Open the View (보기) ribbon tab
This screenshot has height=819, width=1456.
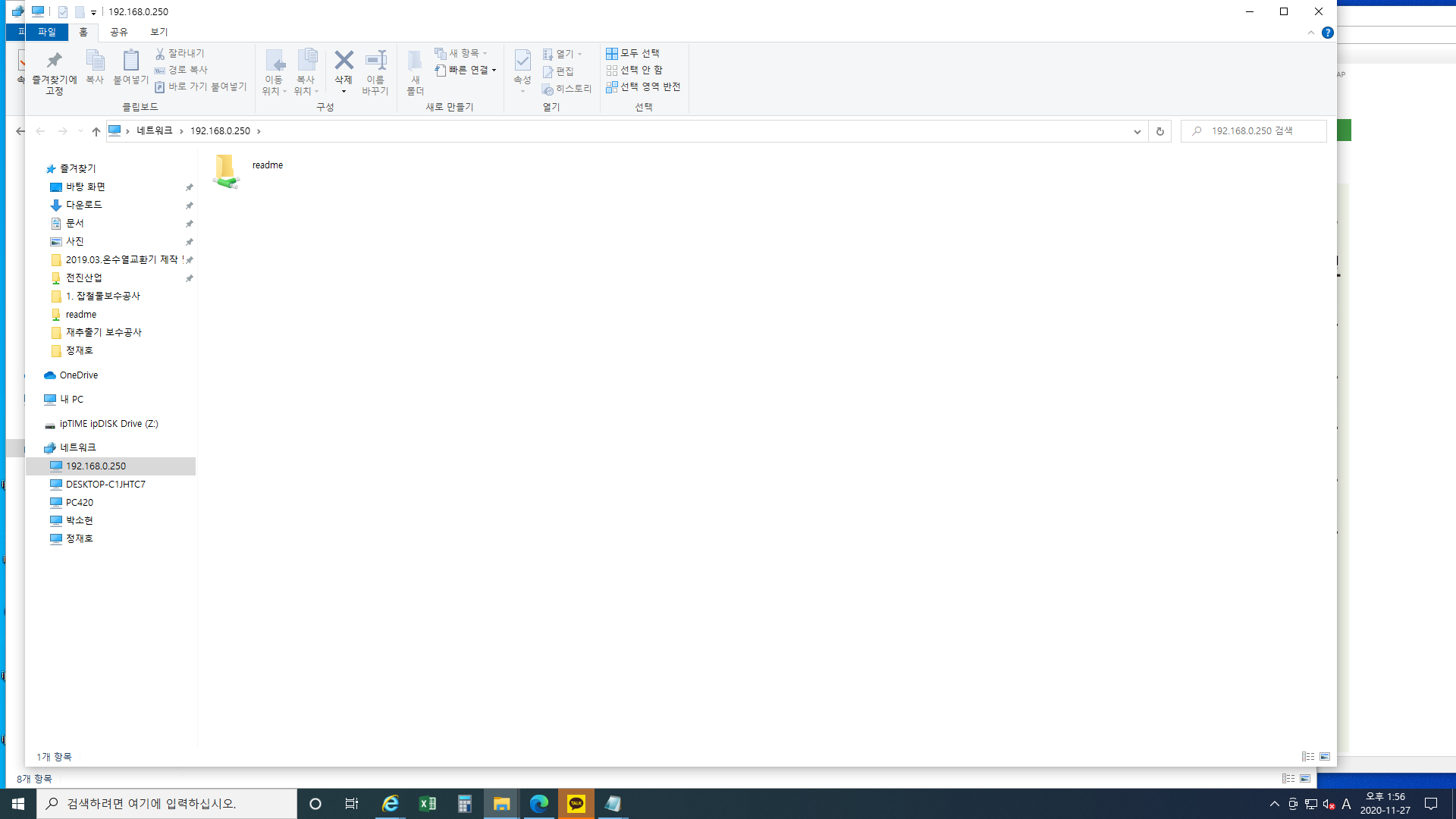point(159,32)
